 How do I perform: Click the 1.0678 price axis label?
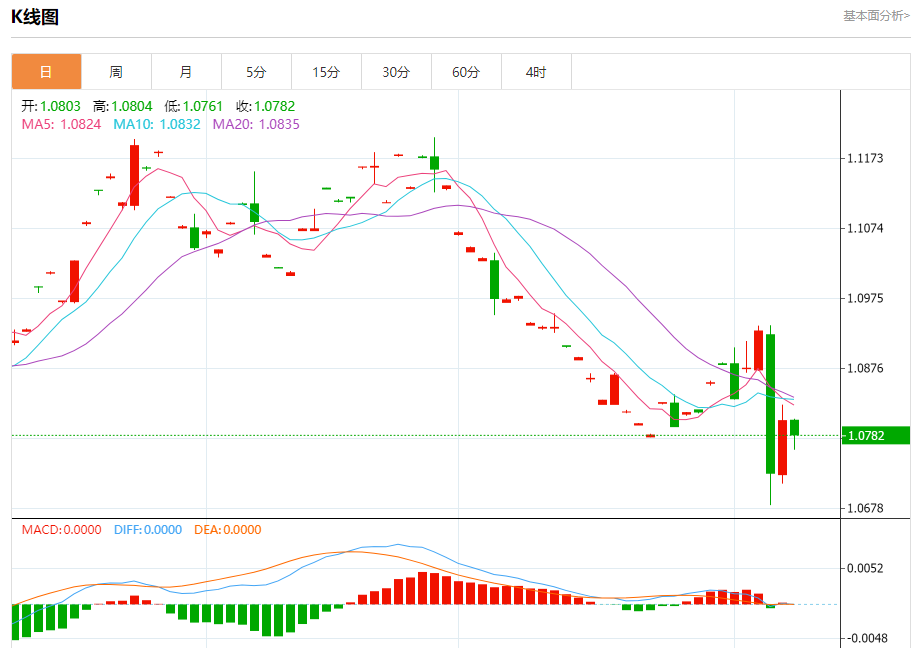pyautogui.click(x=865, y=508)
